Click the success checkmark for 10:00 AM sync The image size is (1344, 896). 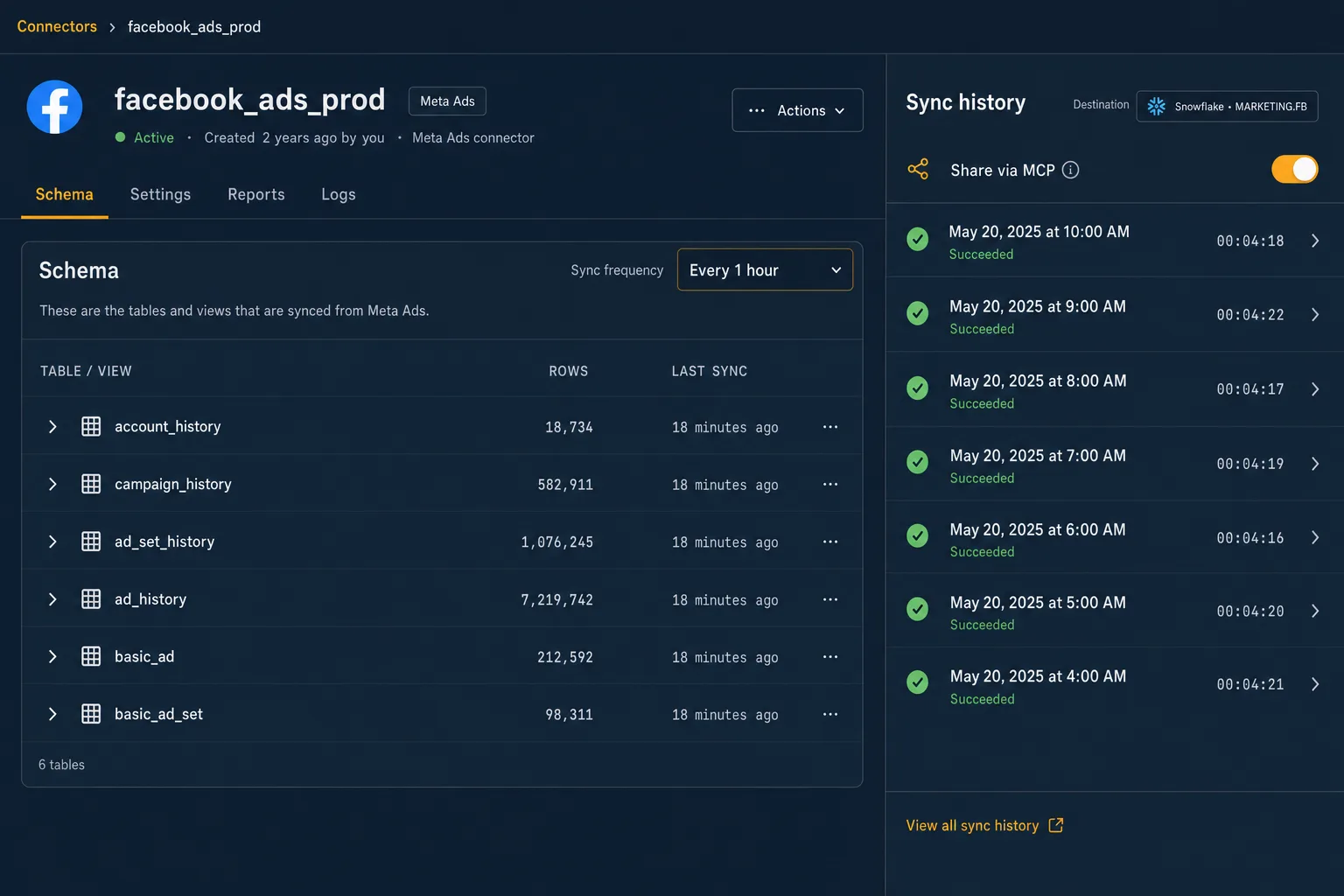[x=917, y=239]
